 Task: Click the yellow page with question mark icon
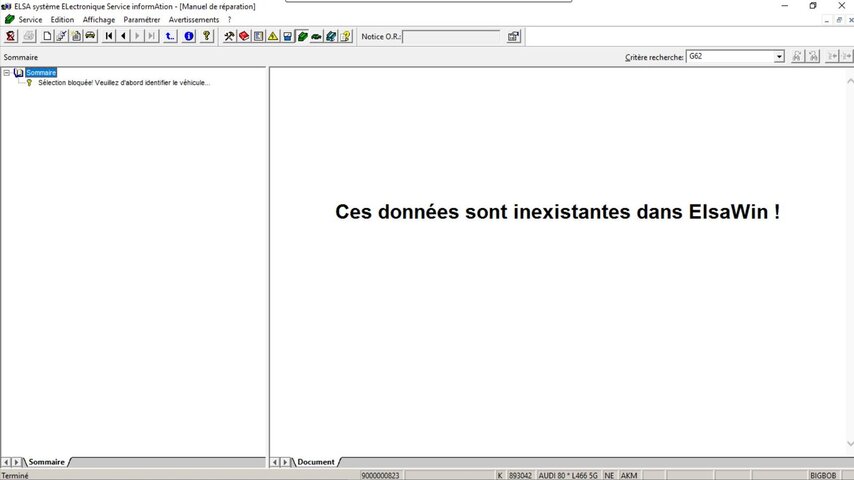tap(345, 37)
